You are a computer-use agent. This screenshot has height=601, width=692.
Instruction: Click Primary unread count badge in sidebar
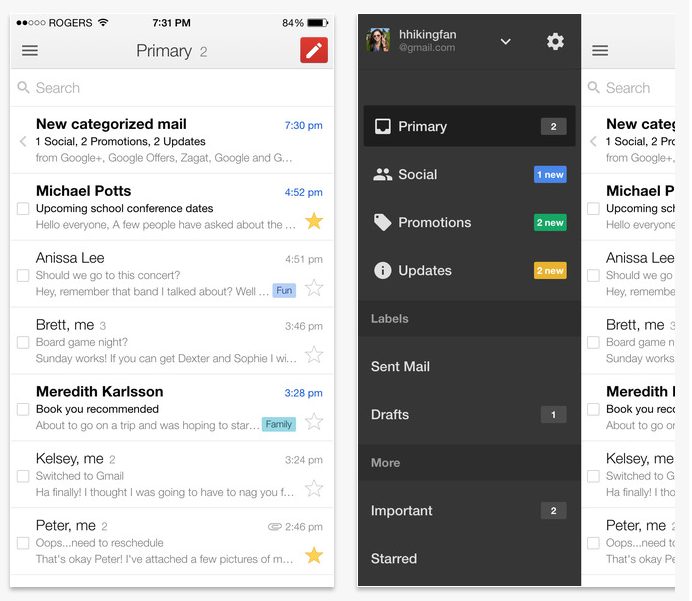pos(553,127)
